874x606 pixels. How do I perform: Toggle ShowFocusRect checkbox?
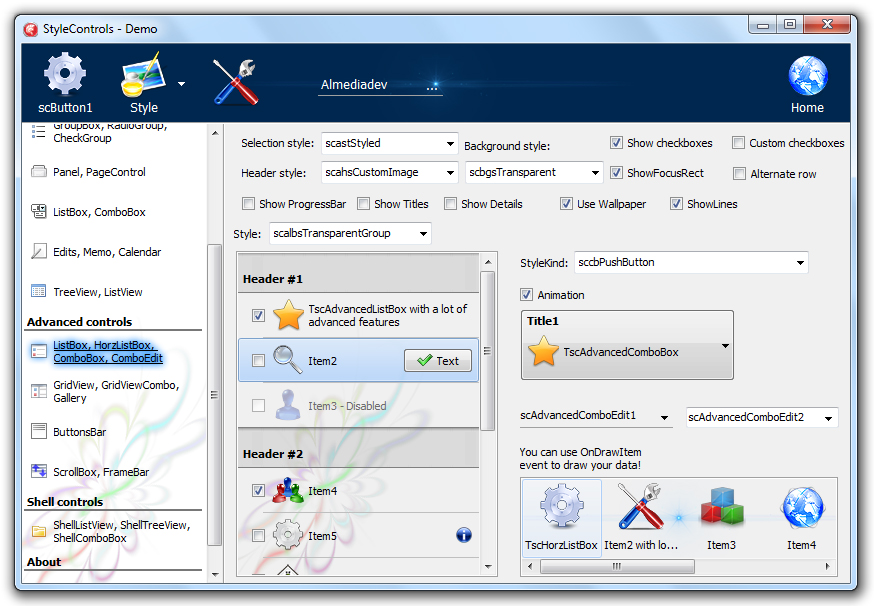click(x=616, y=173)
